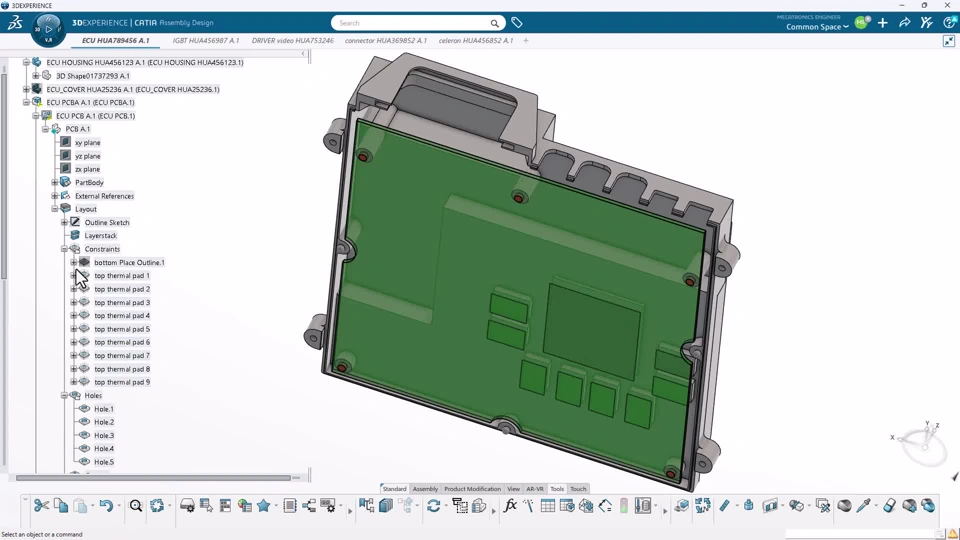Image resolution: width=960 pixels, height=540 pixels.
Task: Click the compass play button
Action: [48, 29]
